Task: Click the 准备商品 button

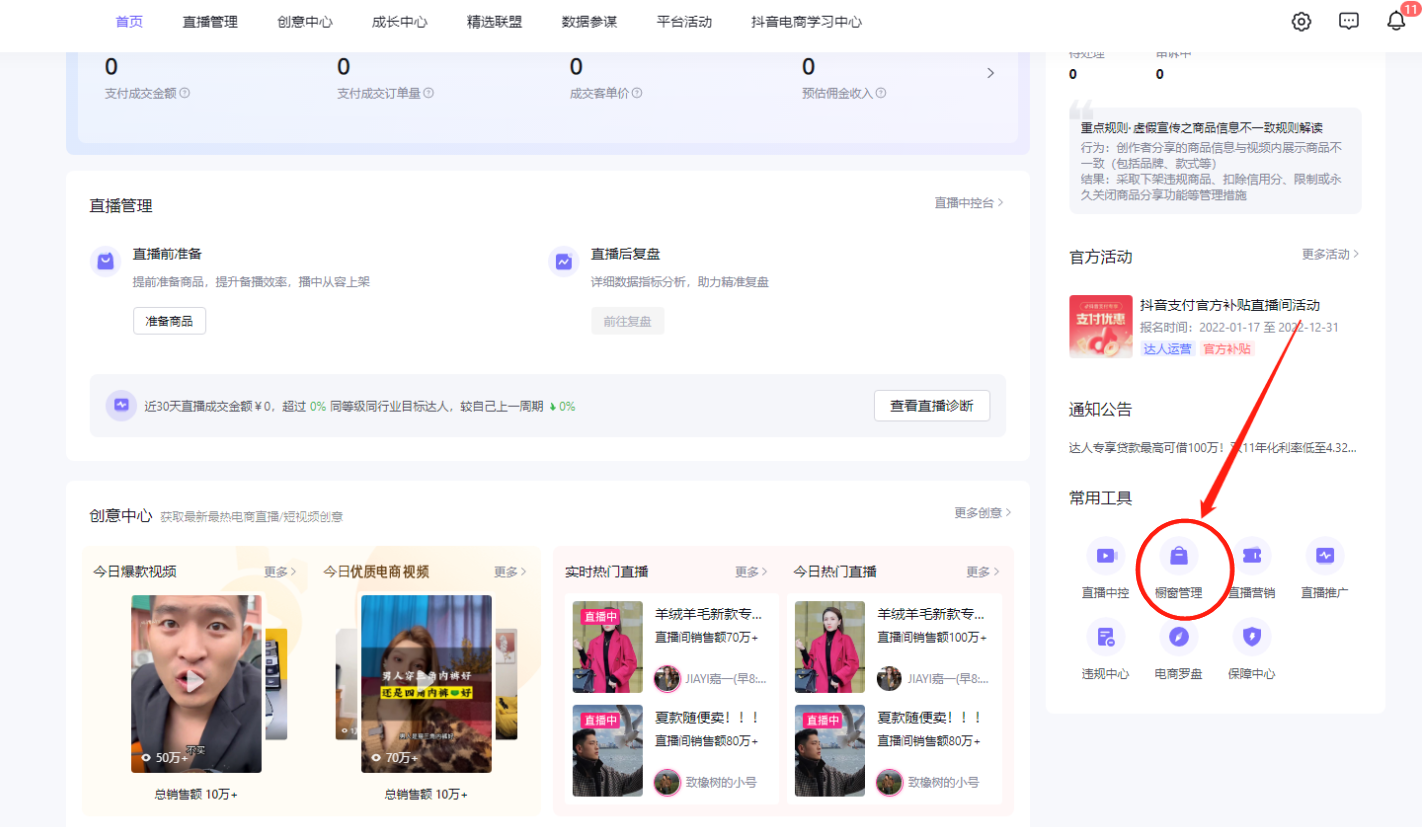Action: [169, 321]
